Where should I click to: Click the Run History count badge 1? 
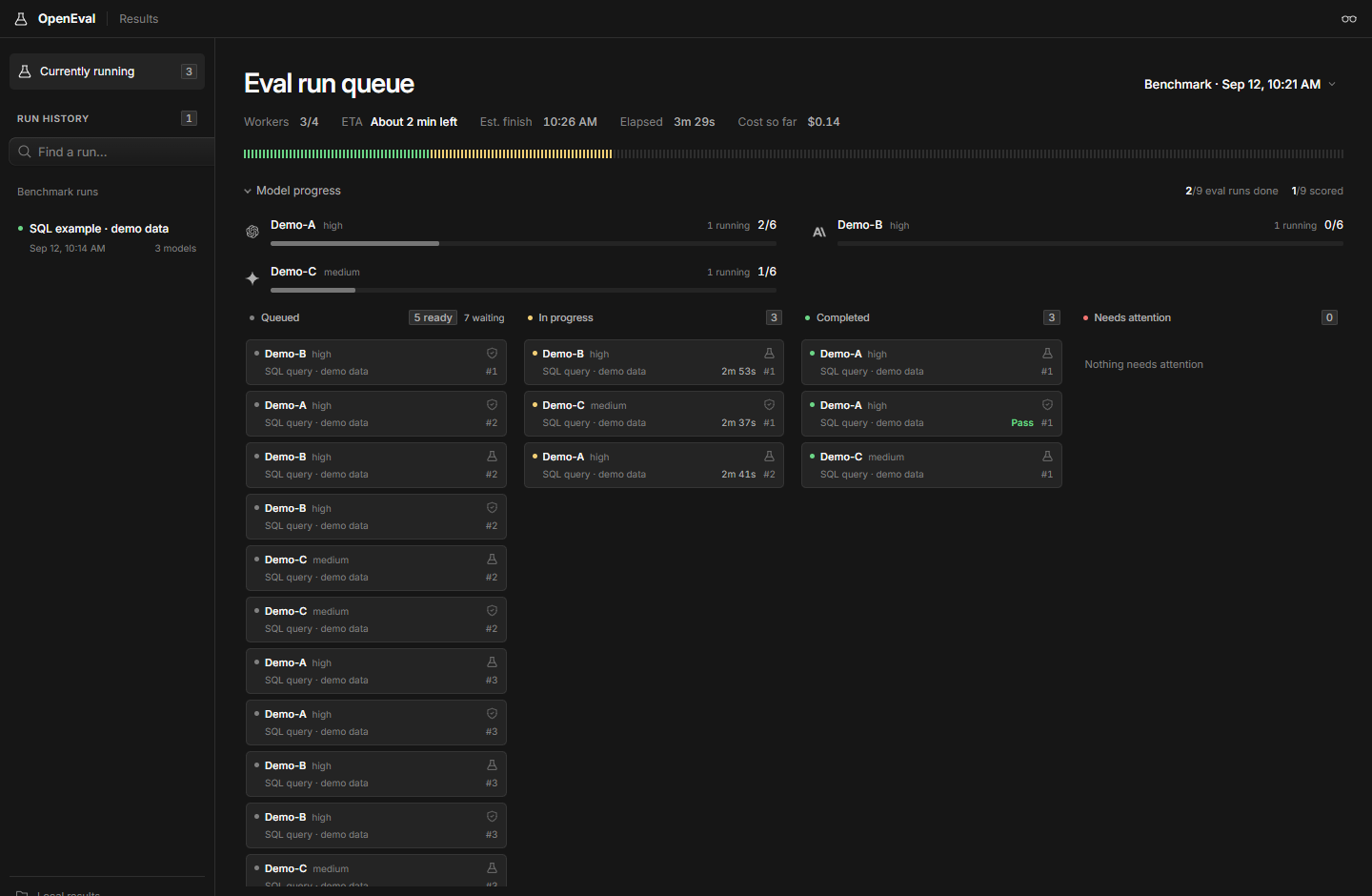(189, 118)
